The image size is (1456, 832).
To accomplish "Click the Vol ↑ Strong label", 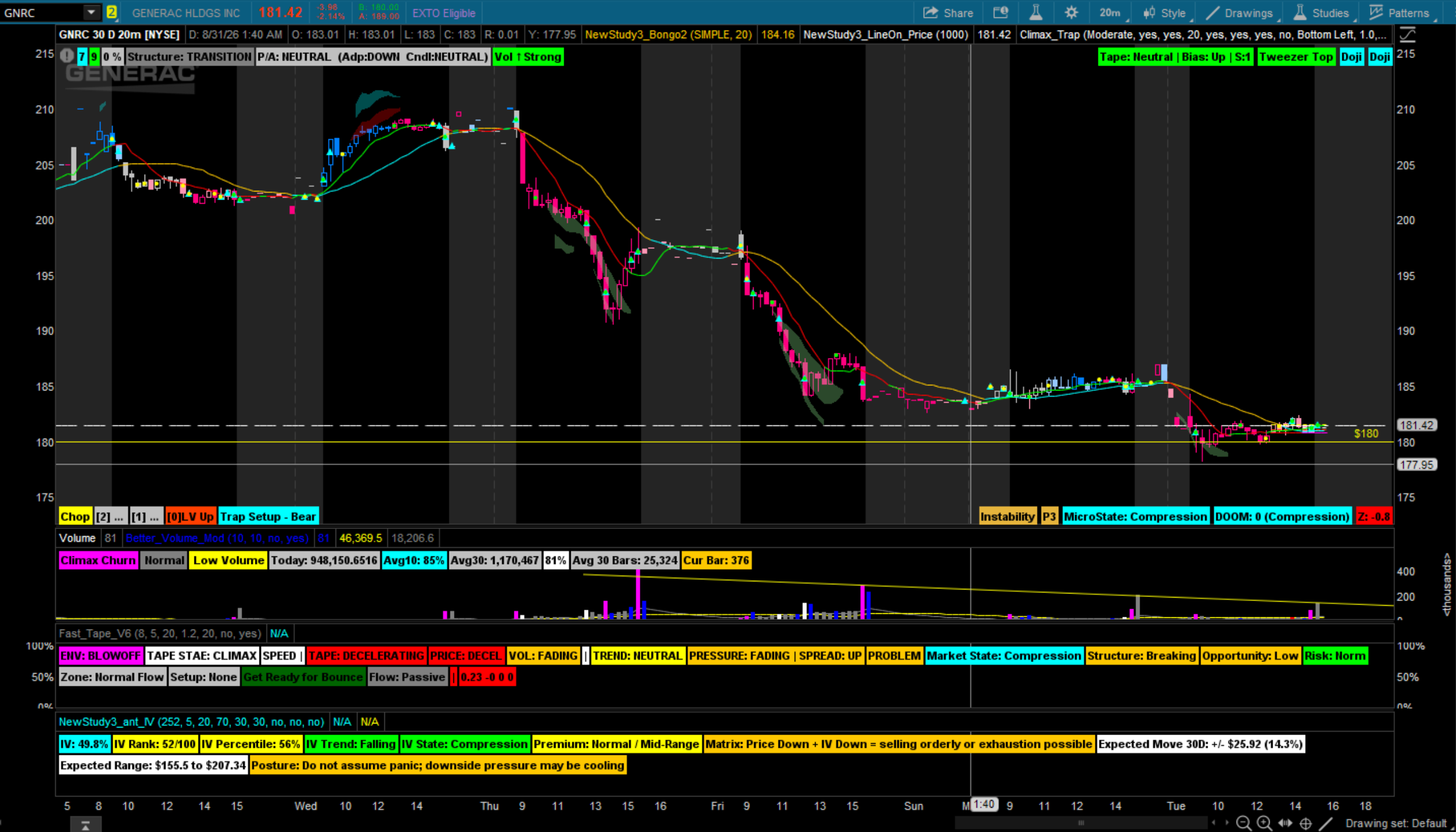I will [x=528, y=57].
